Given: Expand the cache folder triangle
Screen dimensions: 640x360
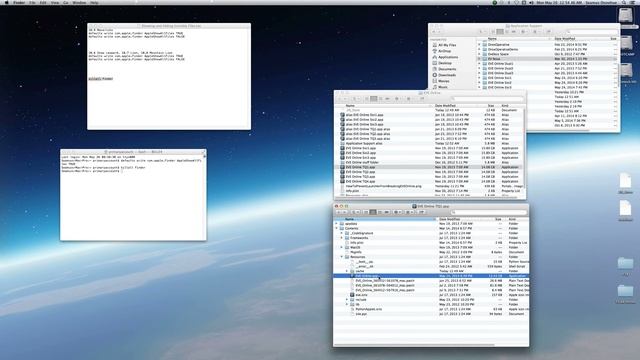Looking at the screenshot, I should pos(347,271).
